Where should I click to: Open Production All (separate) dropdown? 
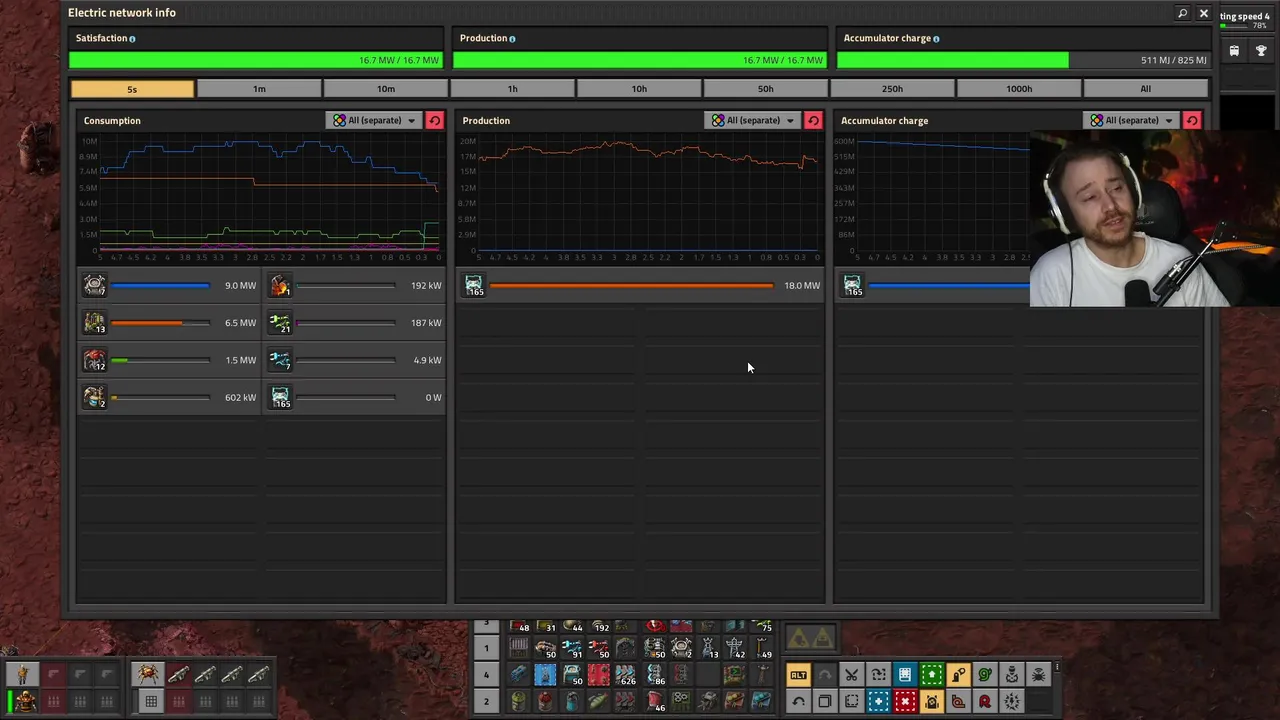click(x=752, y=120)
